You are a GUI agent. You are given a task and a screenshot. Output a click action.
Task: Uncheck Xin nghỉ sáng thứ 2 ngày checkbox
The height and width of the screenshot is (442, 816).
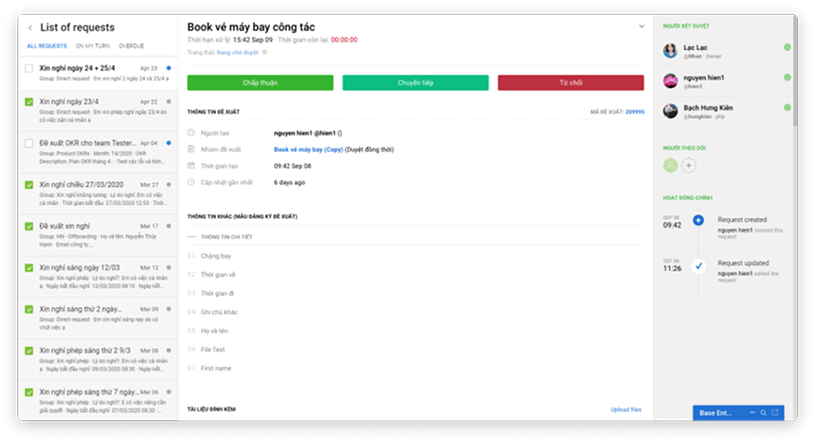(x=29, y=309)
